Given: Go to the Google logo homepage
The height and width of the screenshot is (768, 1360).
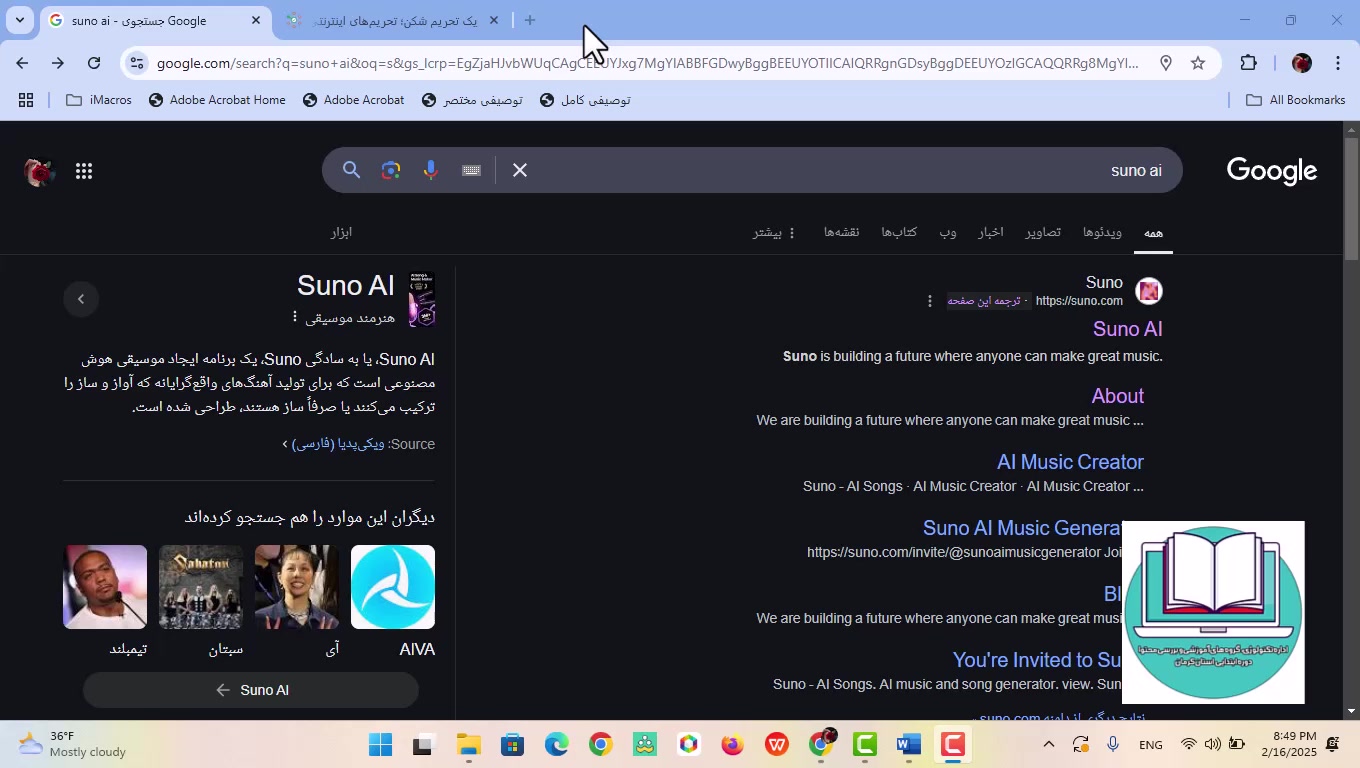Looking at the screenshot, I should [1271, 171].
